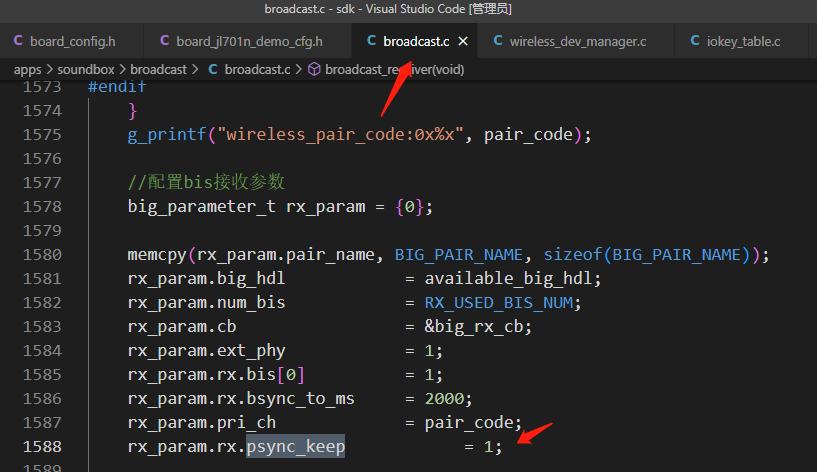Screen dimensions: 817x472
Task: Click &big_rx_cb on line 1583
Action: pos(473,327)
